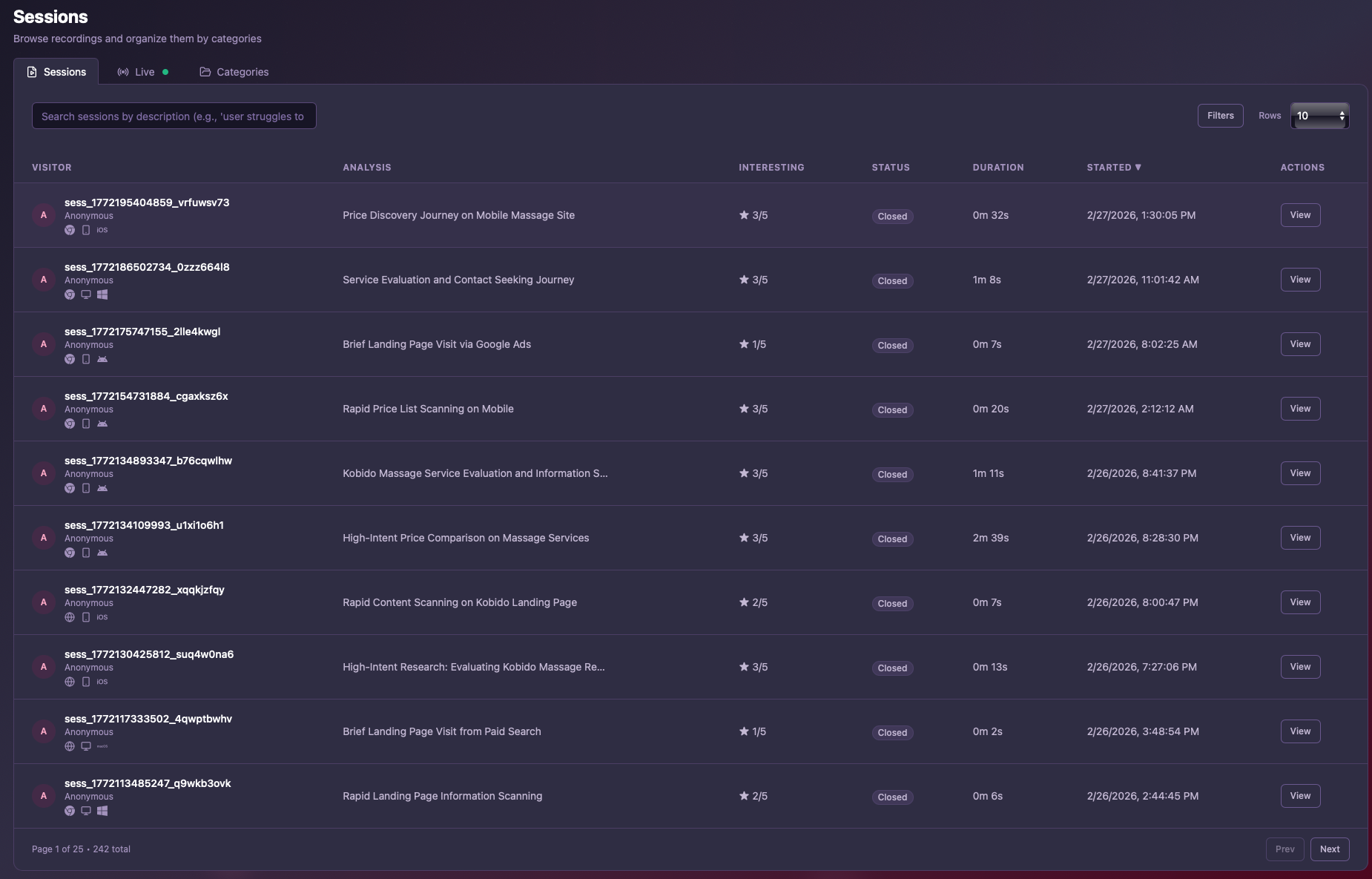Click the desktop monitor icon for session 4qwptbwhv
1372x879 pixels.
(86, 746)
